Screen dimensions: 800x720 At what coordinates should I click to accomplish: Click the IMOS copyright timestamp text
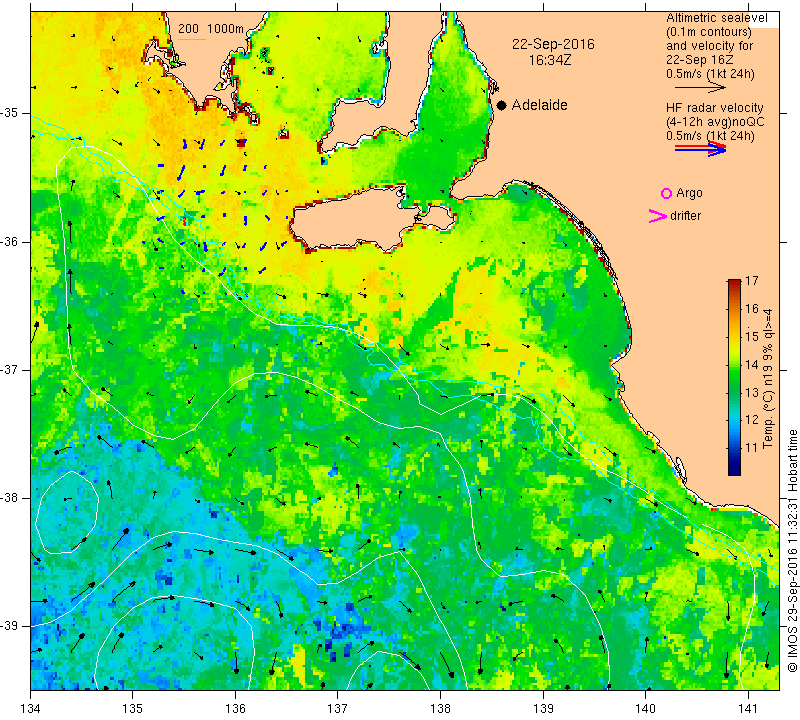[792, 550]
